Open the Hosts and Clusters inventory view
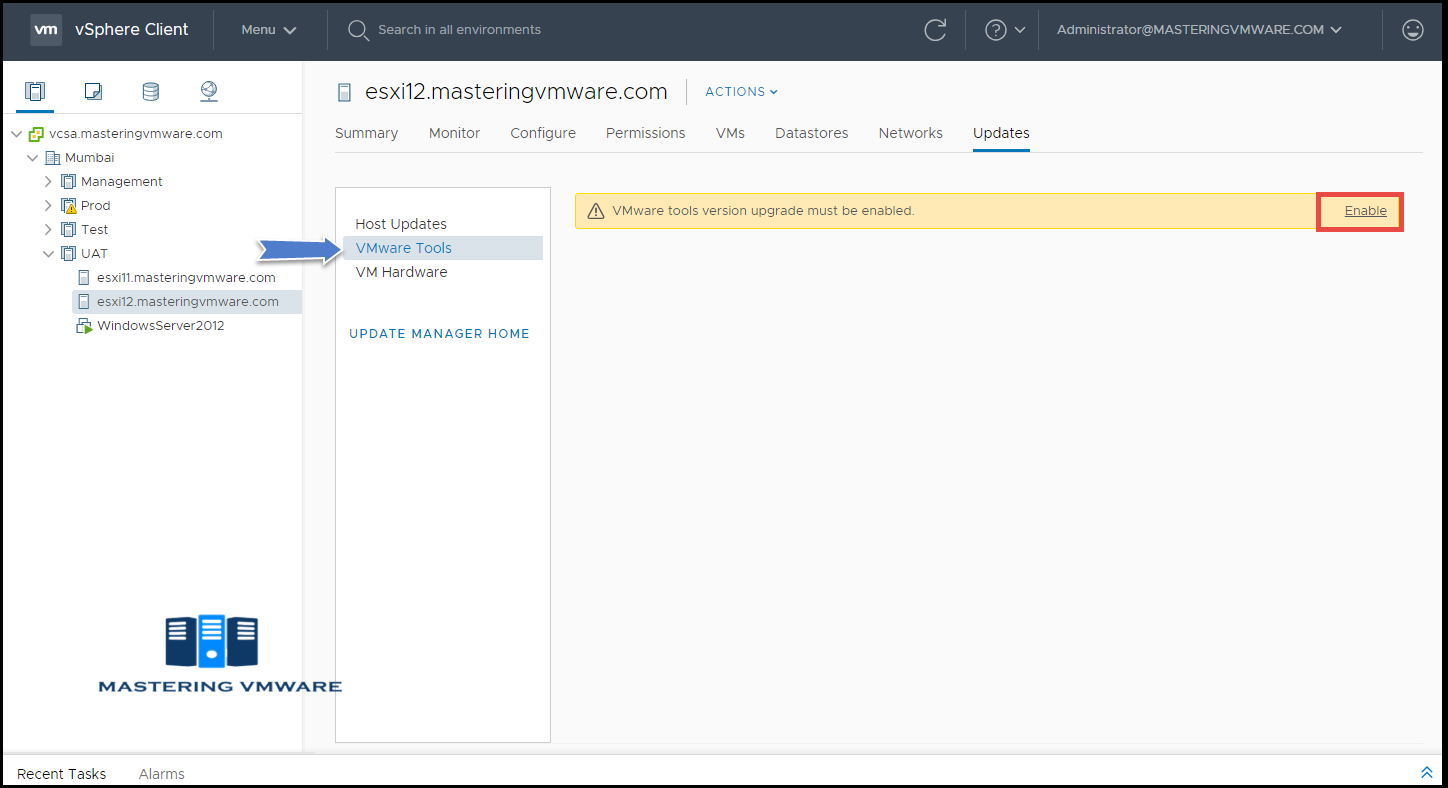The height and width of the screenshot is (788, 1448). click(35, 92)
